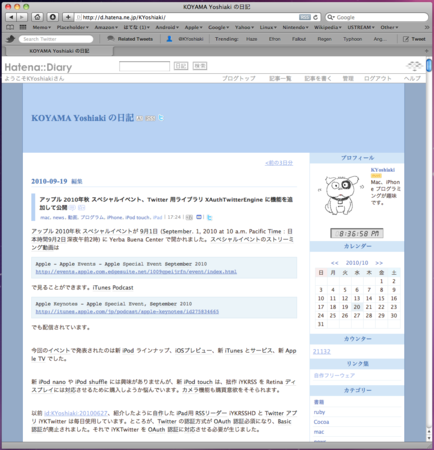Screen dimensions: 434x450
Task: Open the @KYoshiaki account icon
Action: click(x=169, y=39)
